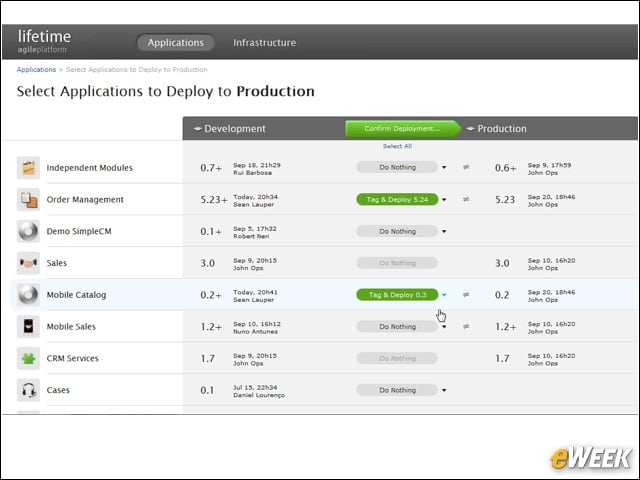Image resolution: width=640 pixels, height=480 pixels.
Task: Click Do Nothing button for Demo SimpleCM
Action: (x=397, y=231)
